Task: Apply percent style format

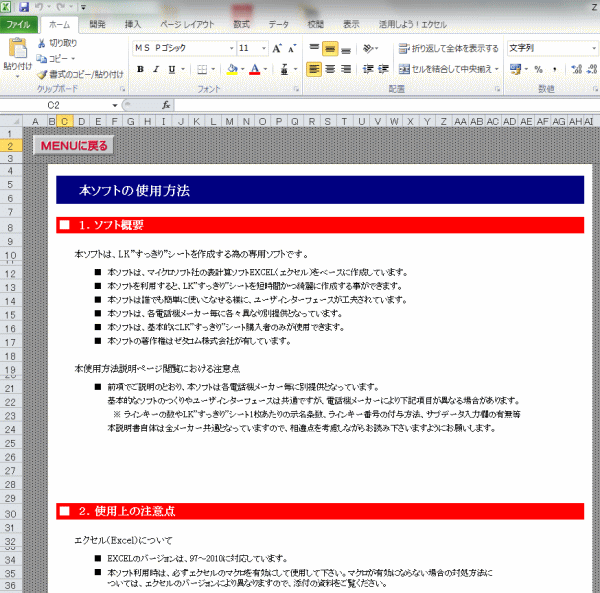Action: (538, 69)
